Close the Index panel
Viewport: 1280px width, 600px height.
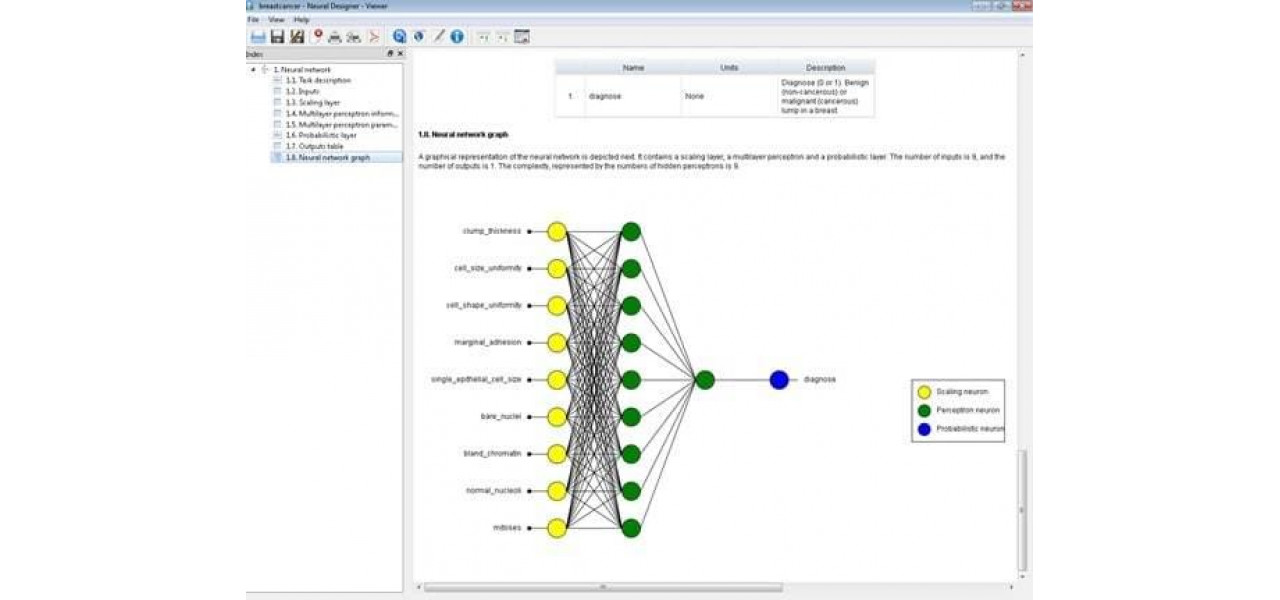[400, 53]
